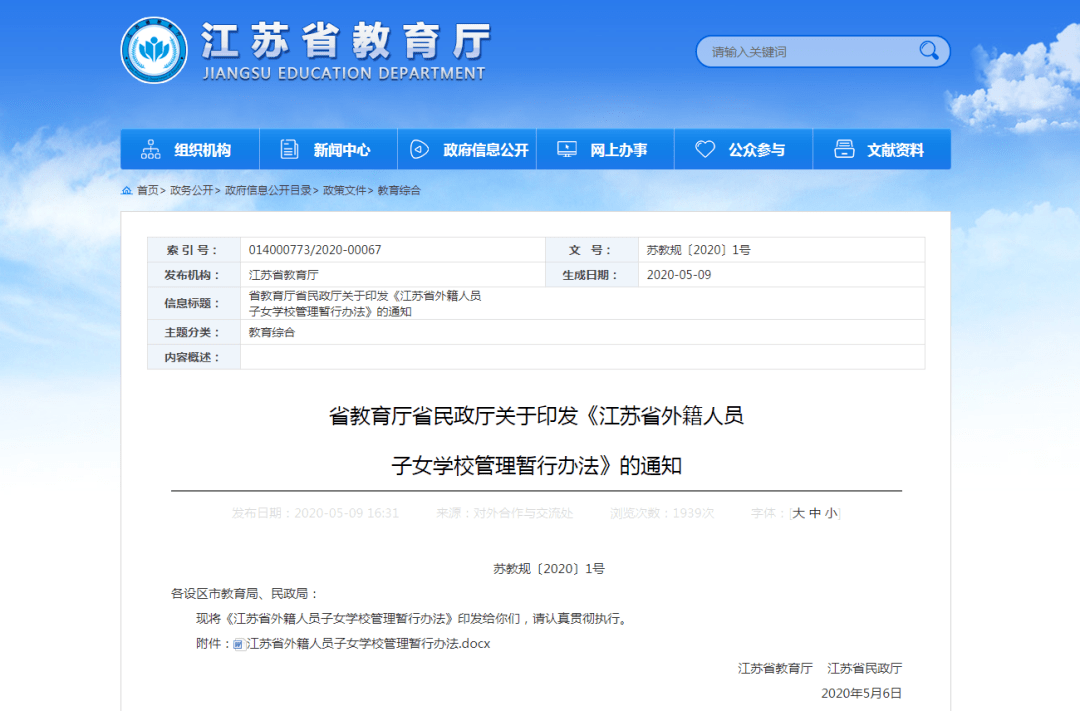Download 江苏省外籍人员子女学校管理暂行办法.docx attachment

(x=368, y=644)
